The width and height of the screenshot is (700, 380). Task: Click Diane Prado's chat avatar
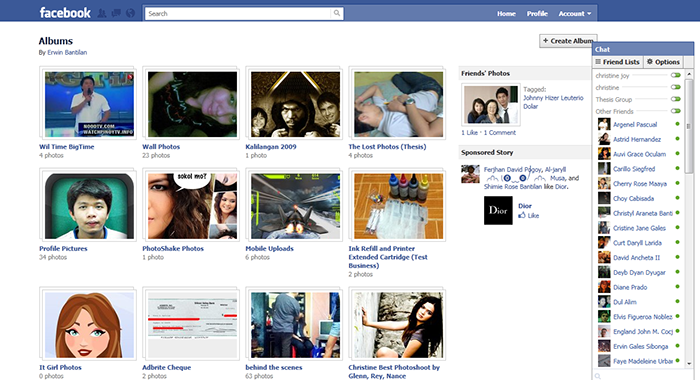click(604, 287)
